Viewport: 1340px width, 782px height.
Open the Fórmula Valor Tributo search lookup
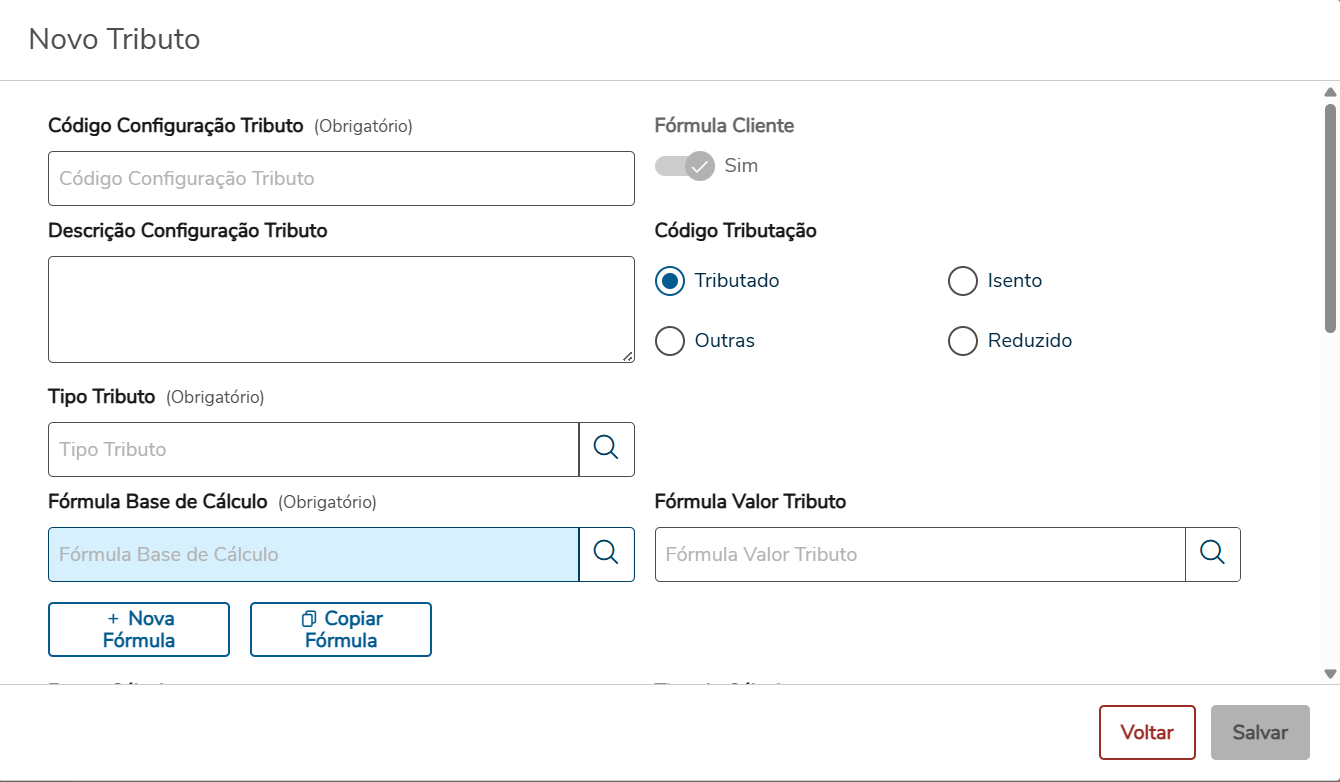1212,554
